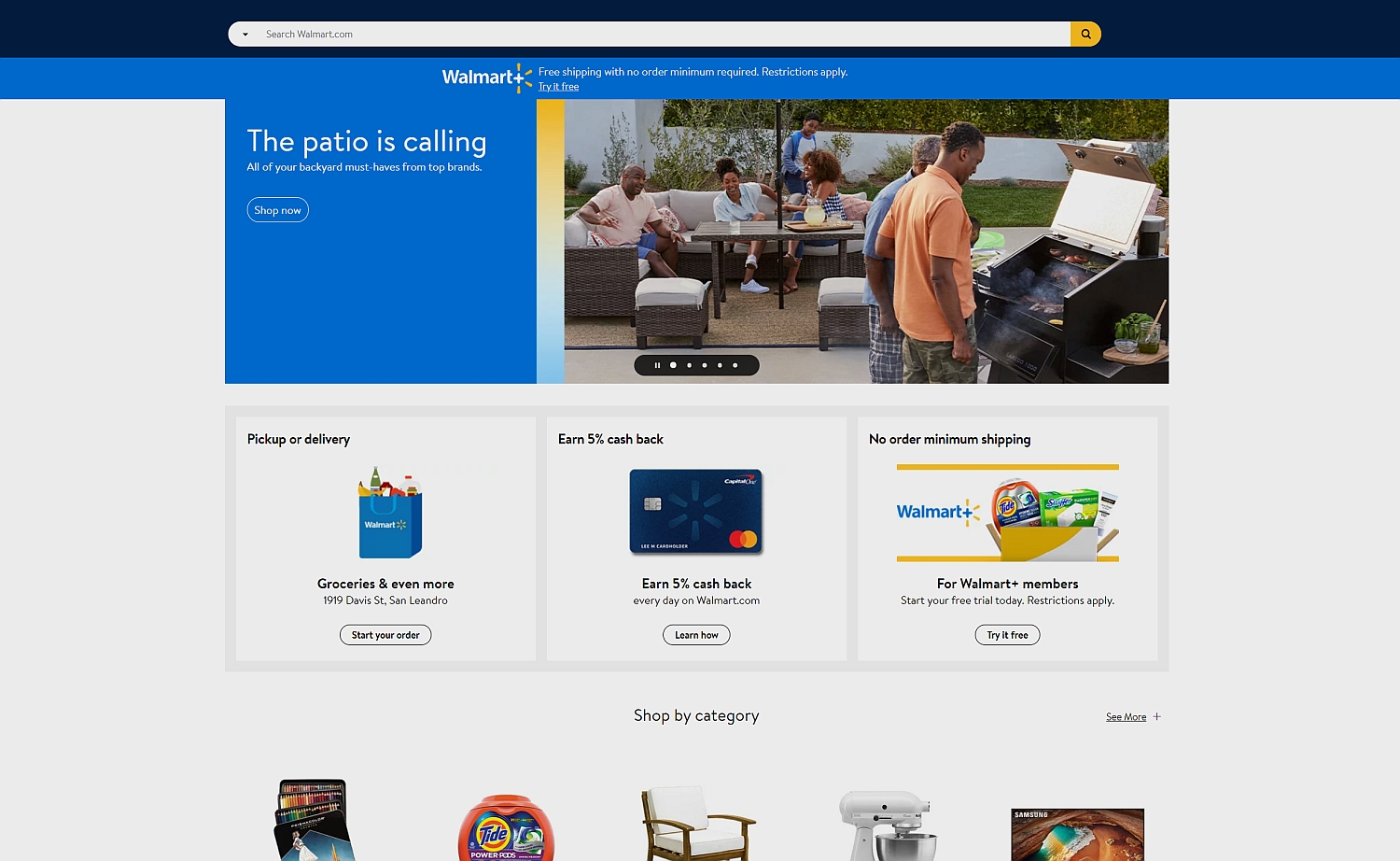Click the Learn how button

pyautogui.click(x=696, y=635)
